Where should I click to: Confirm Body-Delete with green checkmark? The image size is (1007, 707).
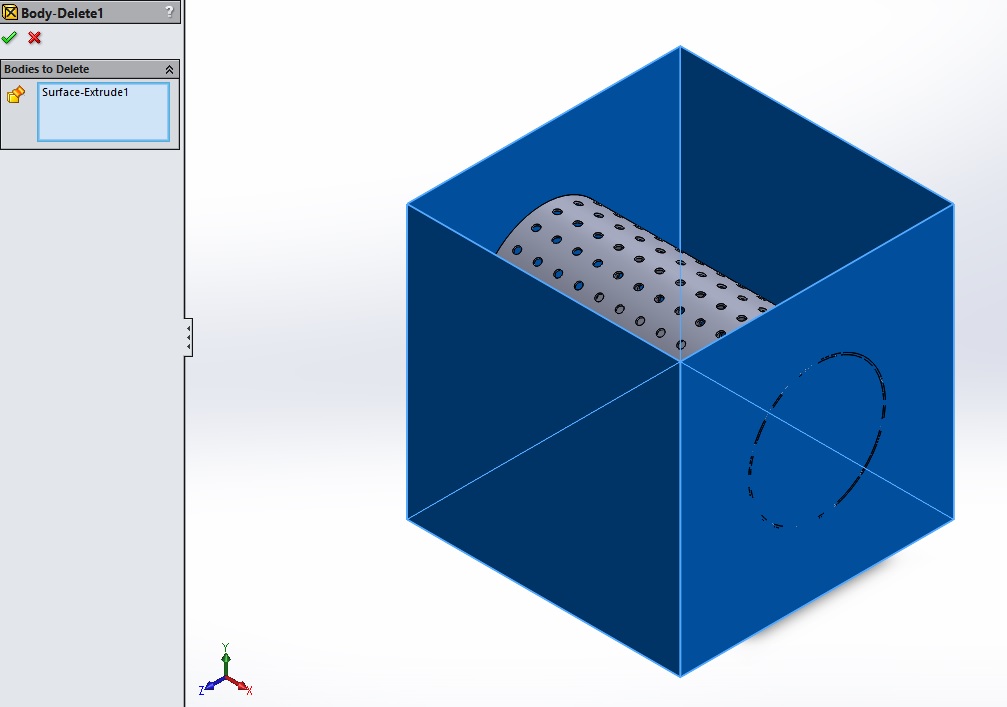(10, 37)
